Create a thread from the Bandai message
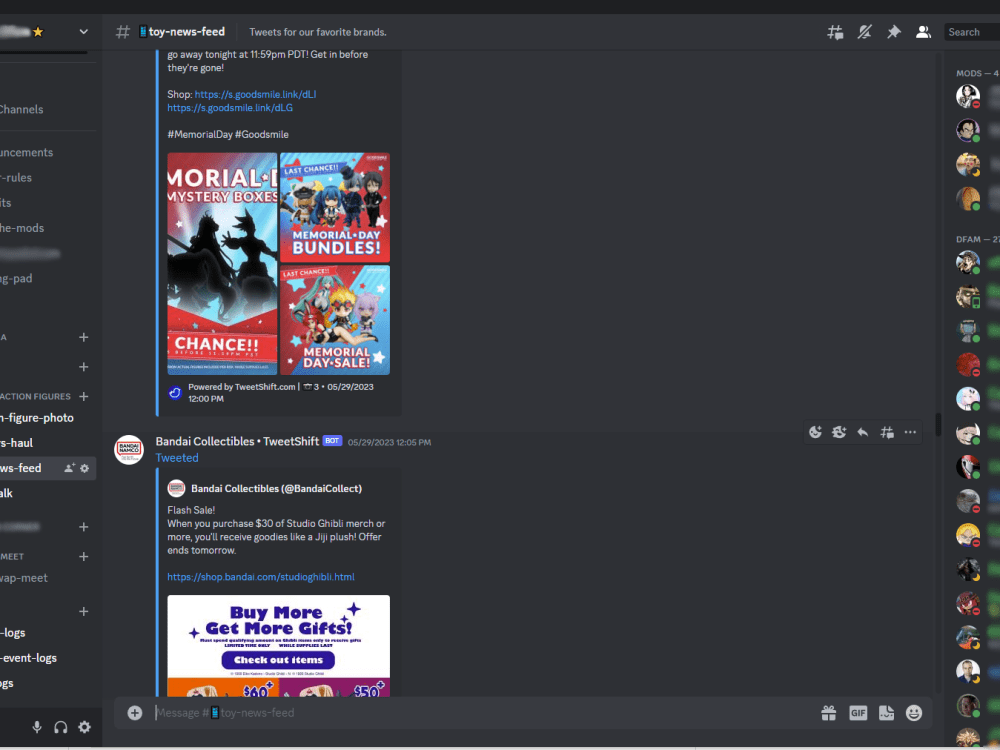 [886, 432]
